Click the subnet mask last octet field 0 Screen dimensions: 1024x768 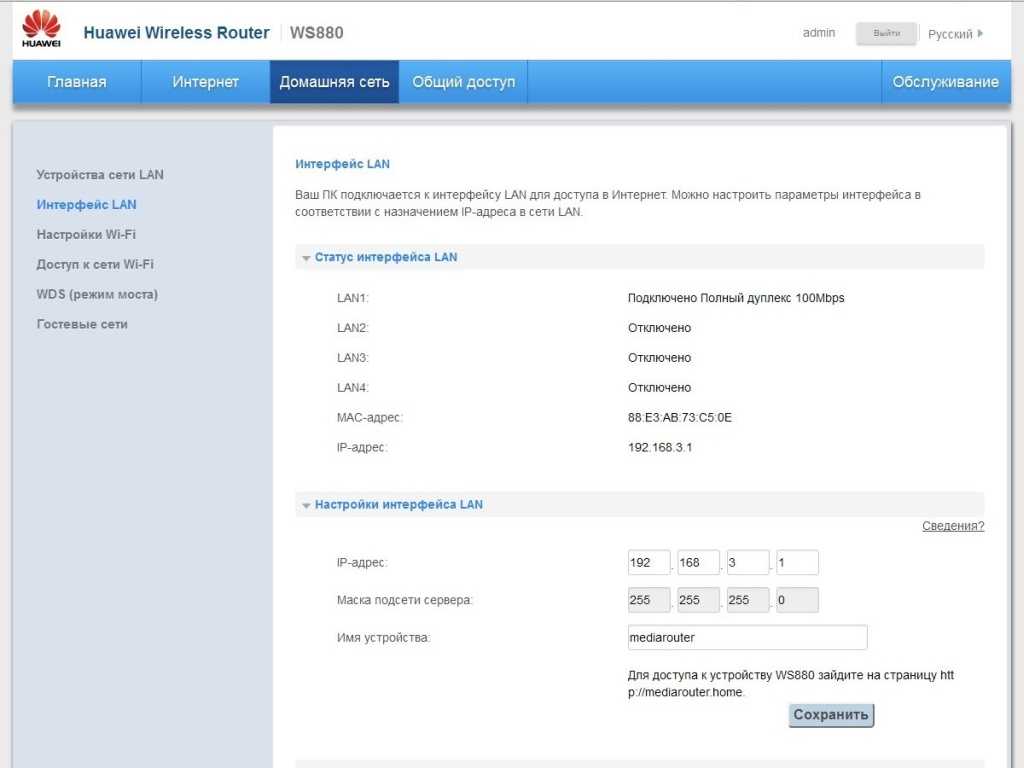click(x=797, y=600)
